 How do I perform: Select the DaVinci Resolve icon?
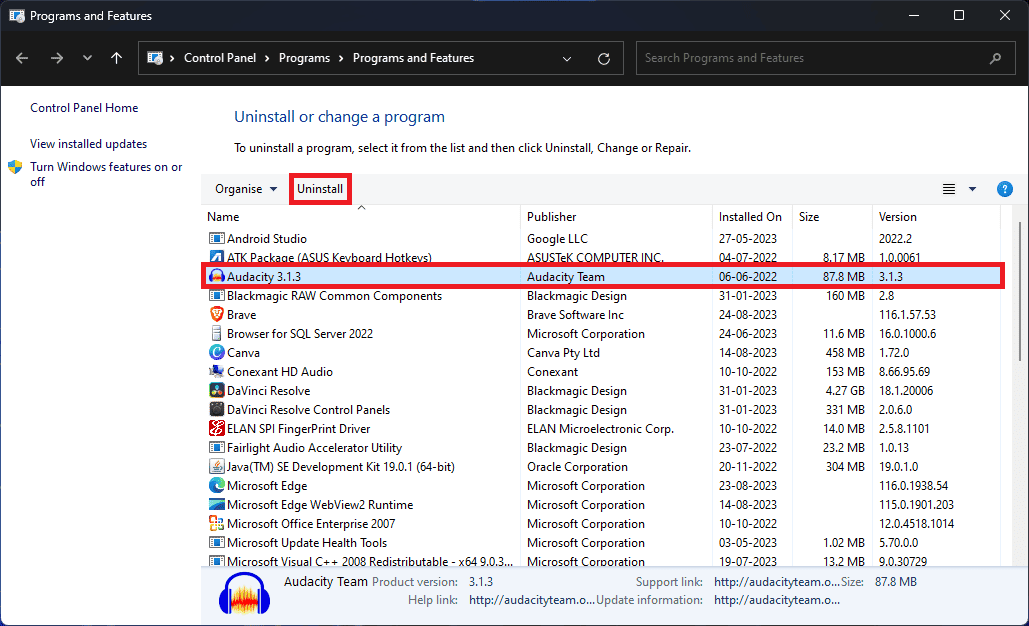coord(217,390)
